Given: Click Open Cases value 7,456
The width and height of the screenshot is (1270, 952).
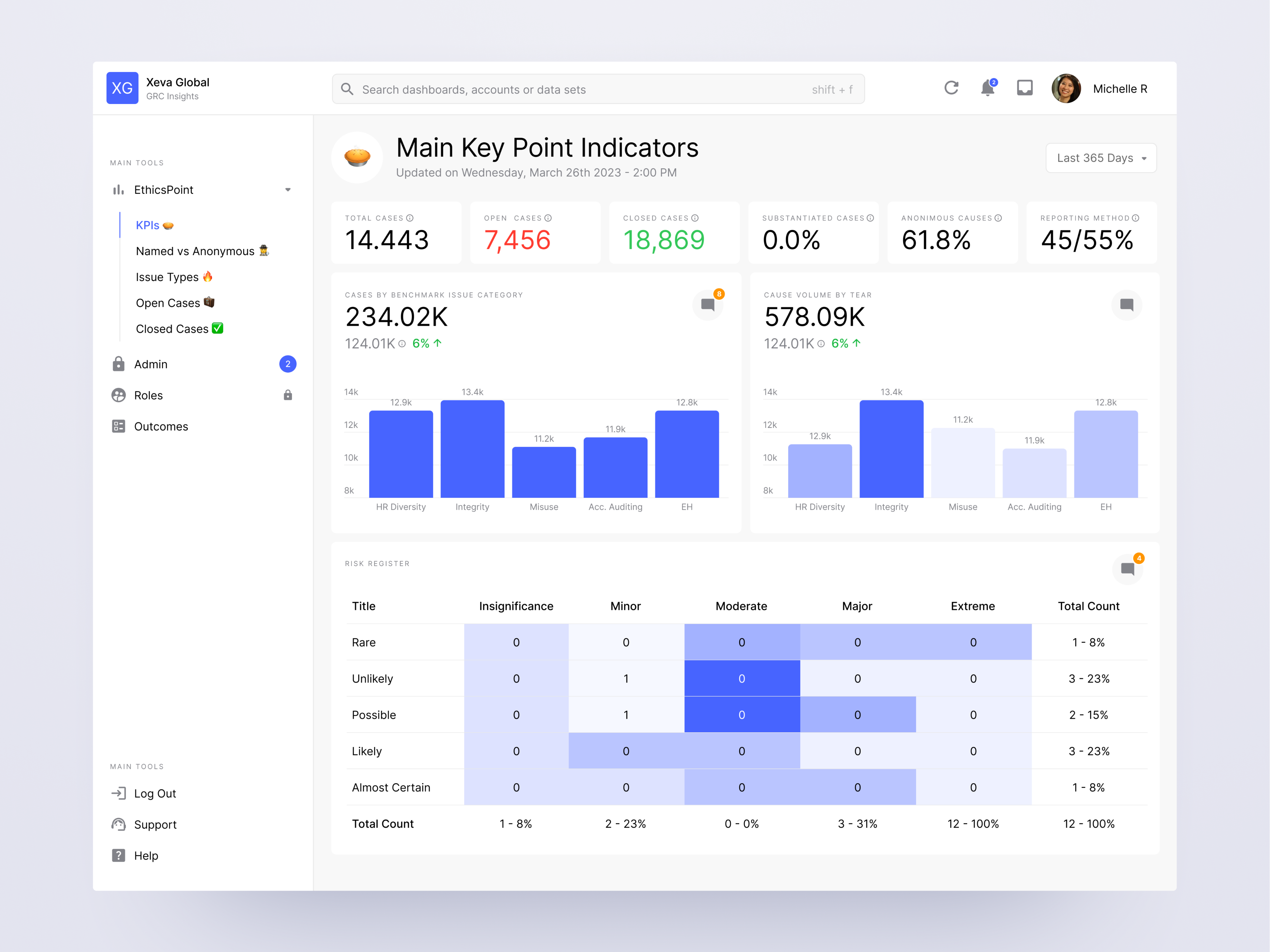Looking at the screenshot, I should click(x=517, y=240).
